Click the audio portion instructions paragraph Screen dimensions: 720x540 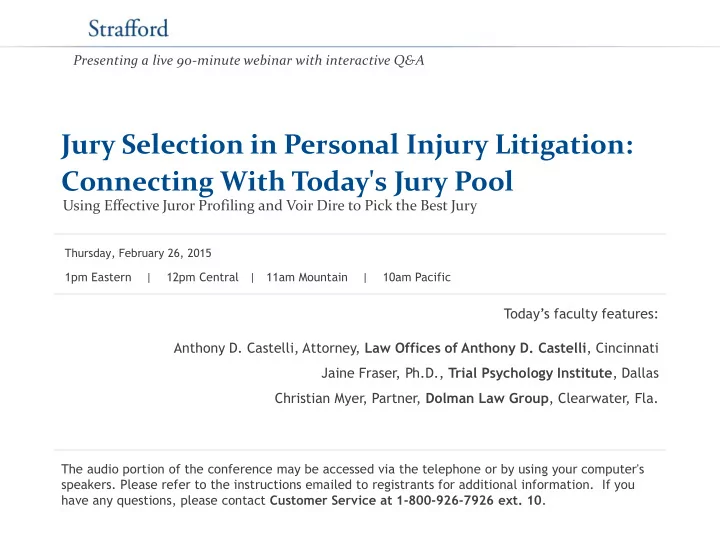[x=353, y=485]
